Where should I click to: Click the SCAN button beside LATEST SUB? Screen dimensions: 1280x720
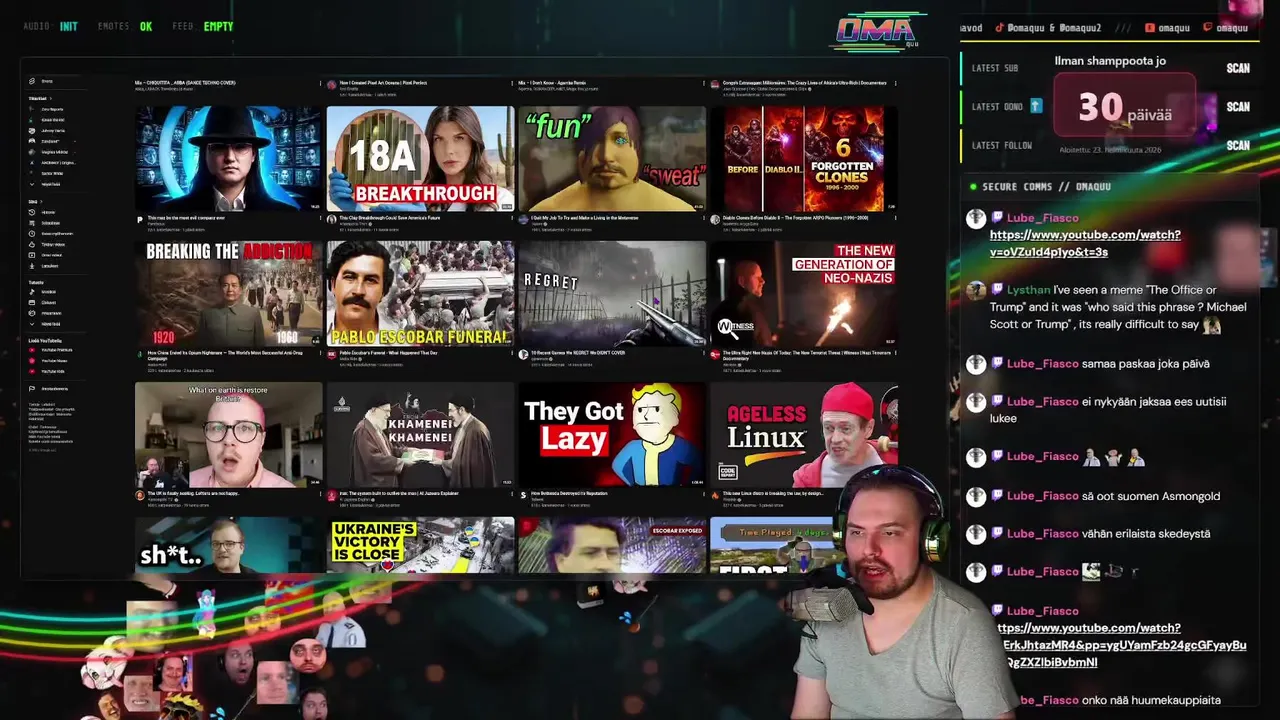click(1238, 68)
